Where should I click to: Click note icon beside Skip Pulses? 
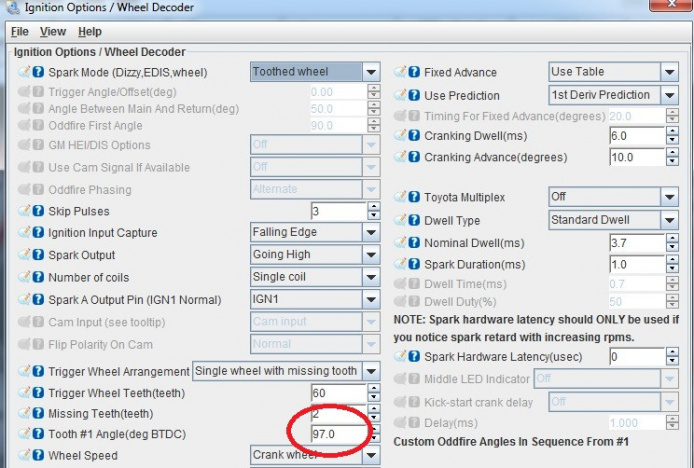click(24, 211)
